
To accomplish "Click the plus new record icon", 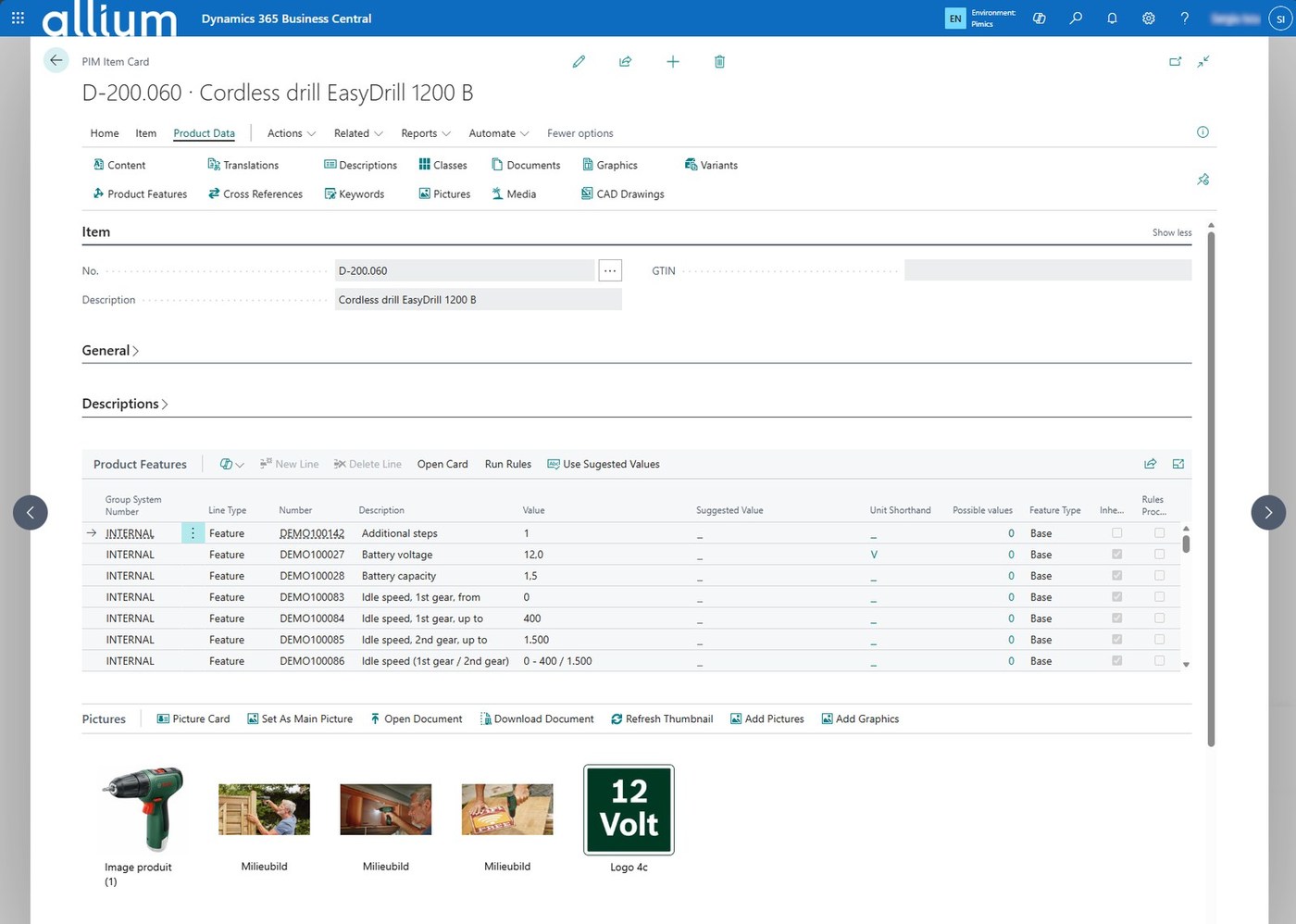I will point(673,62).
